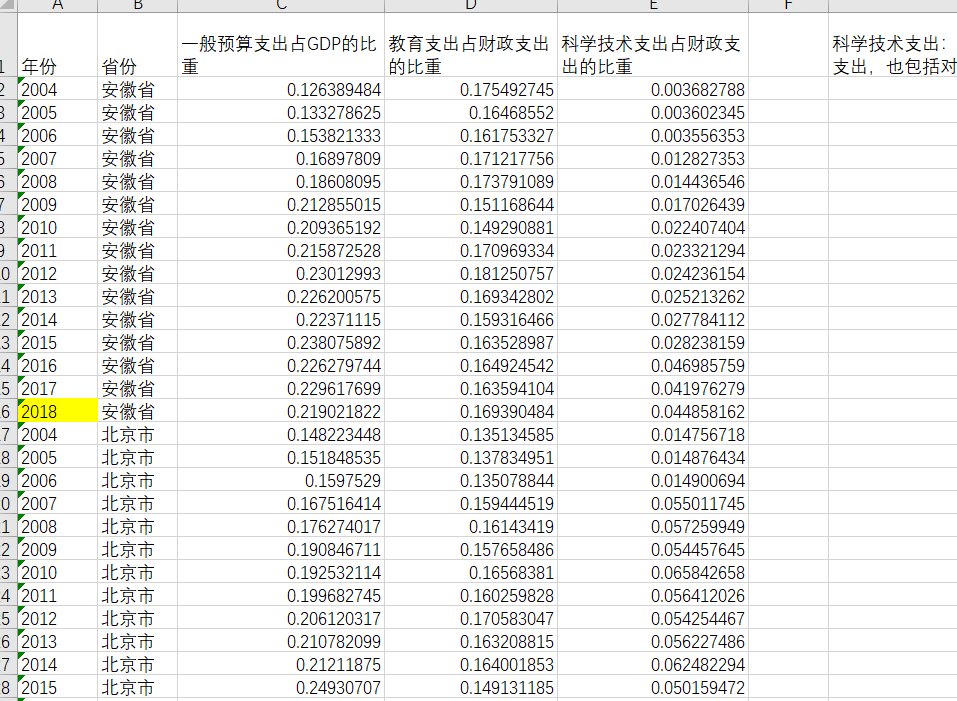The image size is (957, 701).
Task: Select cell with value 0.18608095
Action: [x=281, y=181]
